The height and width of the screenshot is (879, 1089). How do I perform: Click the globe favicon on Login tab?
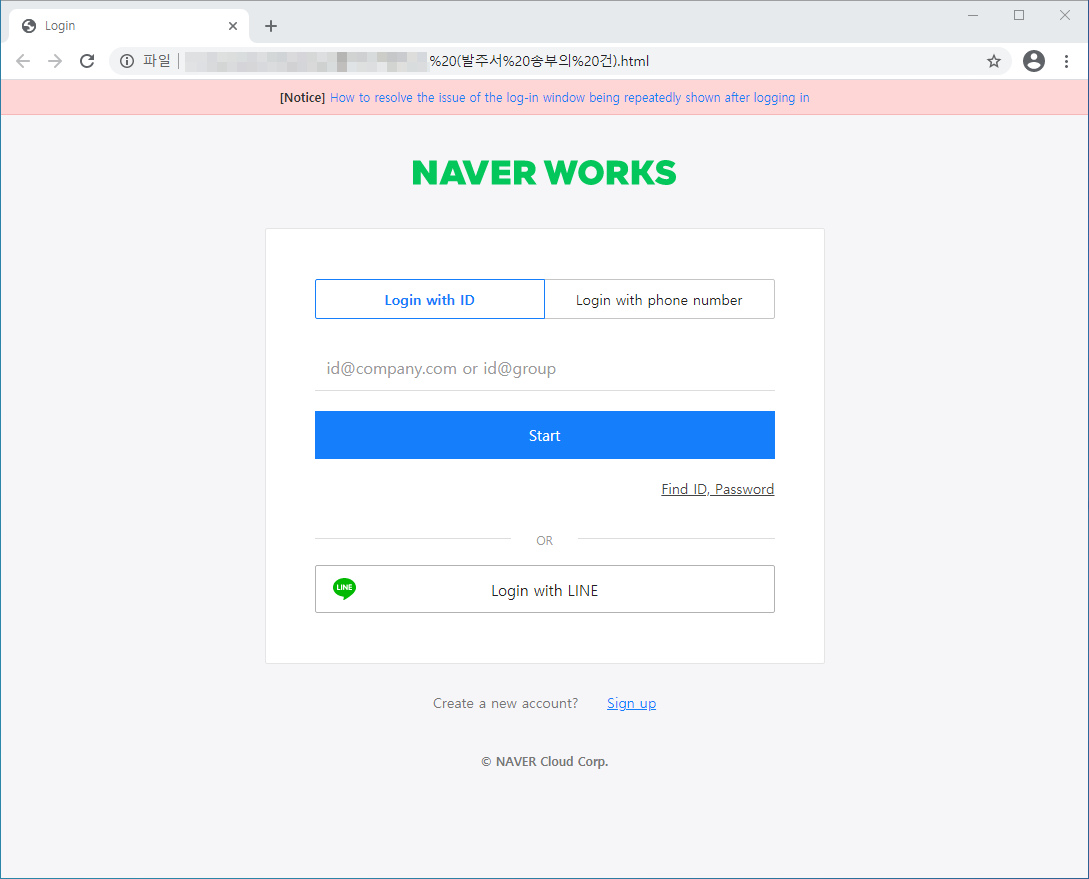(x=29, y=26)
